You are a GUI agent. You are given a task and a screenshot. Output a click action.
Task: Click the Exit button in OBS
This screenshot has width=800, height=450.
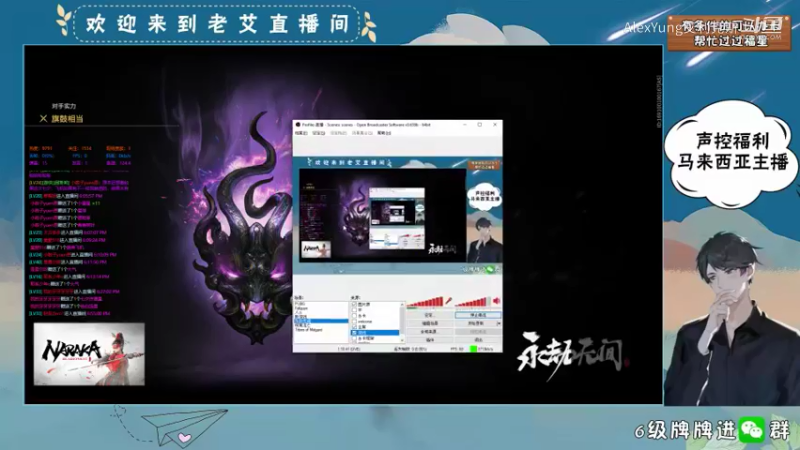[x=478, y=340]
